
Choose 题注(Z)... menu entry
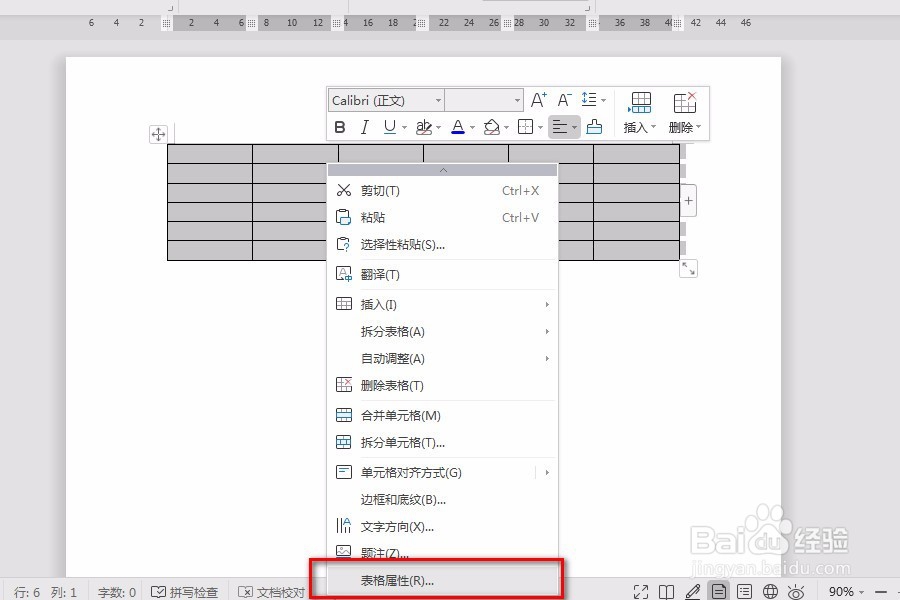[x=443, y=553]
